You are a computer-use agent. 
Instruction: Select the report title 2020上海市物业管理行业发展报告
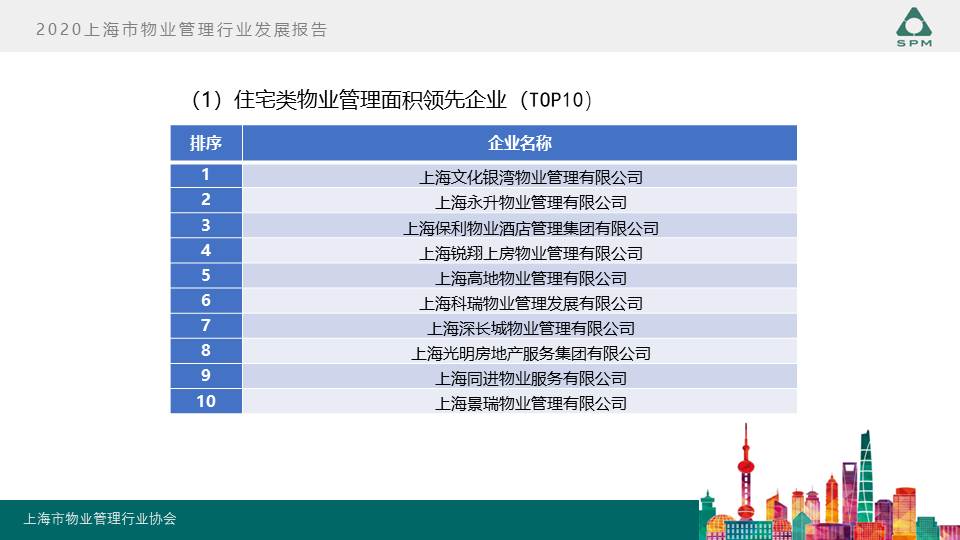coord(181,30)
